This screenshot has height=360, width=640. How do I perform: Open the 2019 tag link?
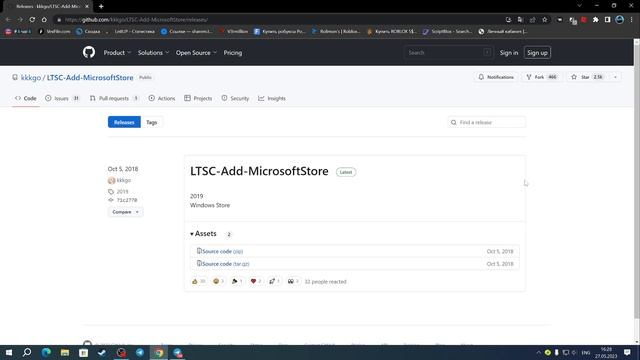pyautogui.click(x=122, y=191)
